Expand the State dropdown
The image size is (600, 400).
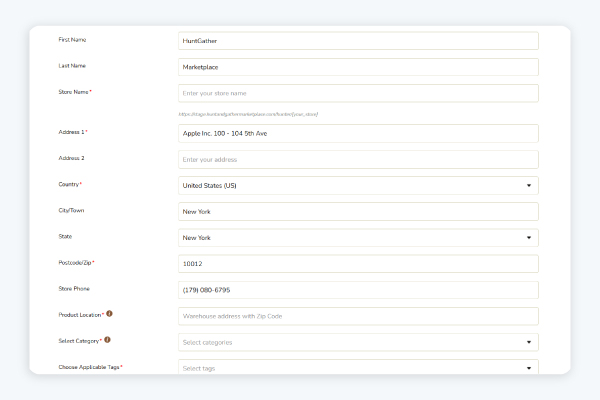pos(357,238)
